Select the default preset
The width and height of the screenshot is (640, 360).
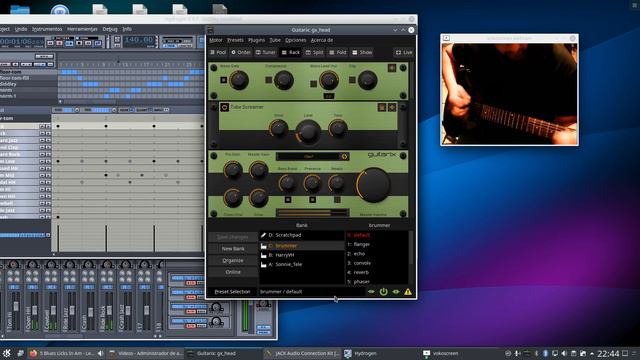[x=377, y=235]
